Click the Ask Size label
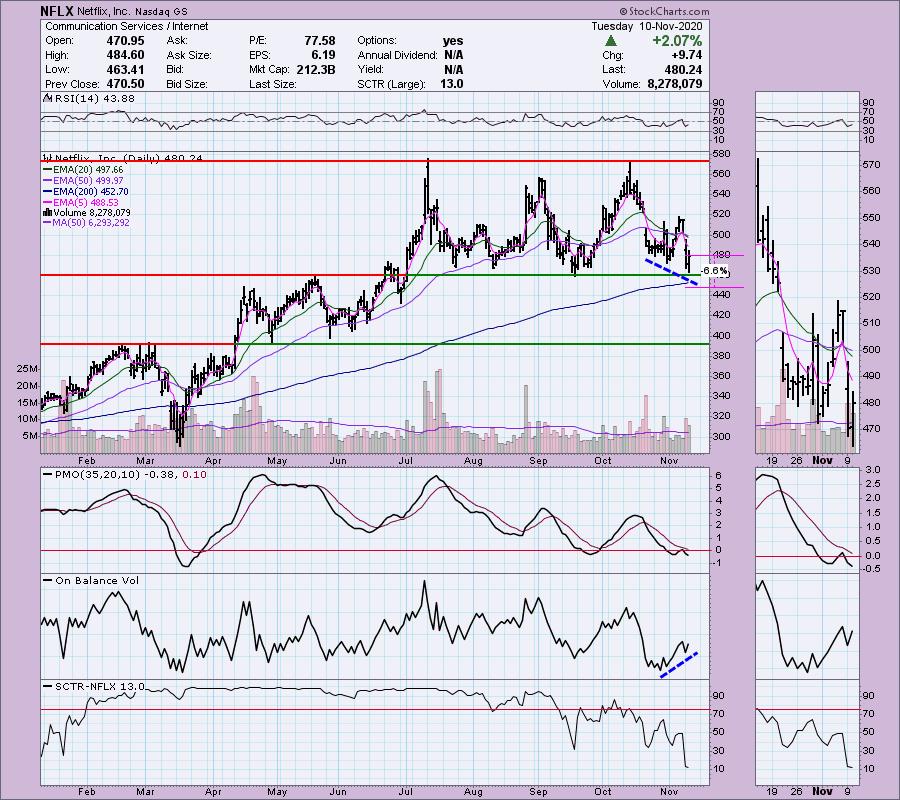Image resolution: width=900 pixels, height=800 pixels. pos(189,55)
